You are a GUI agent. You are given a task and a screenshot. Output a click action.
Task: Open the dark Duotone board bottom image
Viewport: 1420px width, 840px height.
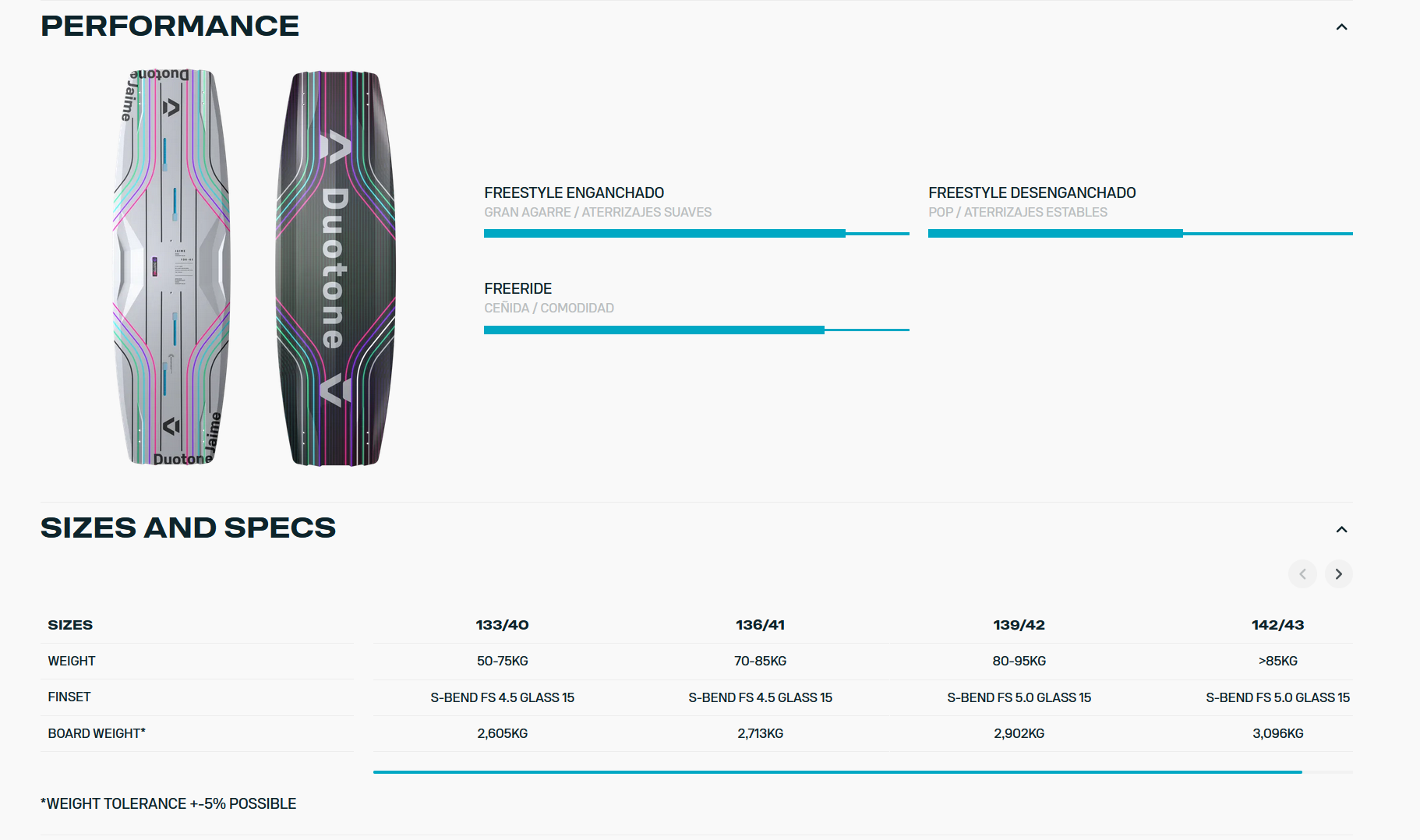[x=336, y=269]
